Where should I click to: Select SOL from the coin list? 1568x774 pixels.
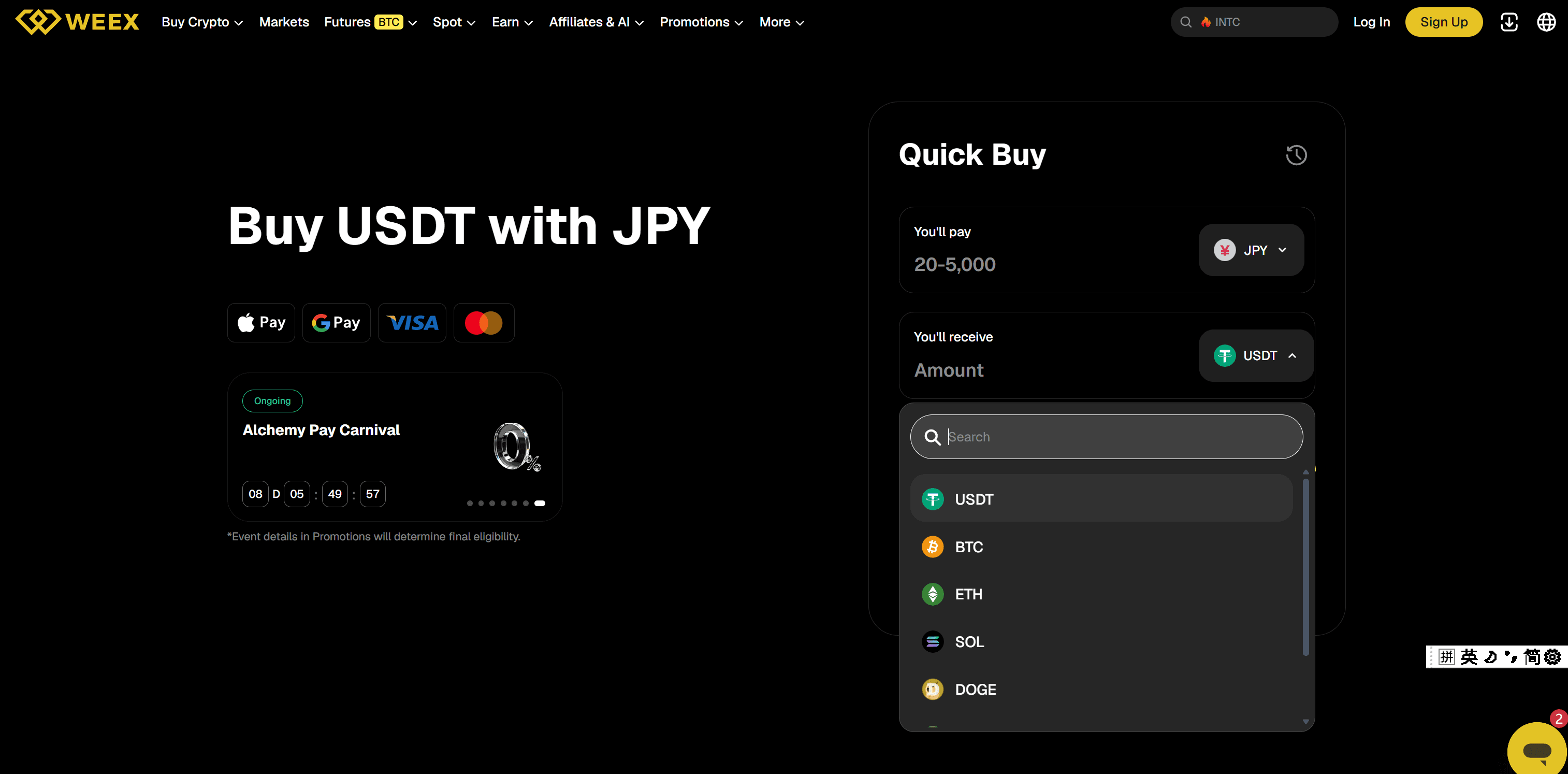(1101, 642)
